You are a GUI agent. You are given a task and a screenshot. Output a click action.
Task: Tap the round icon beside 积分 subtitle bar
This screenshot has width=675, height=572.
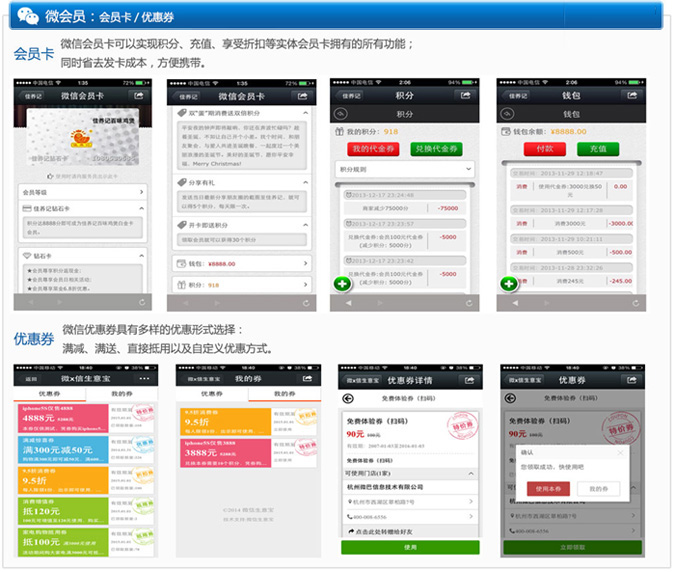[341, 114]
